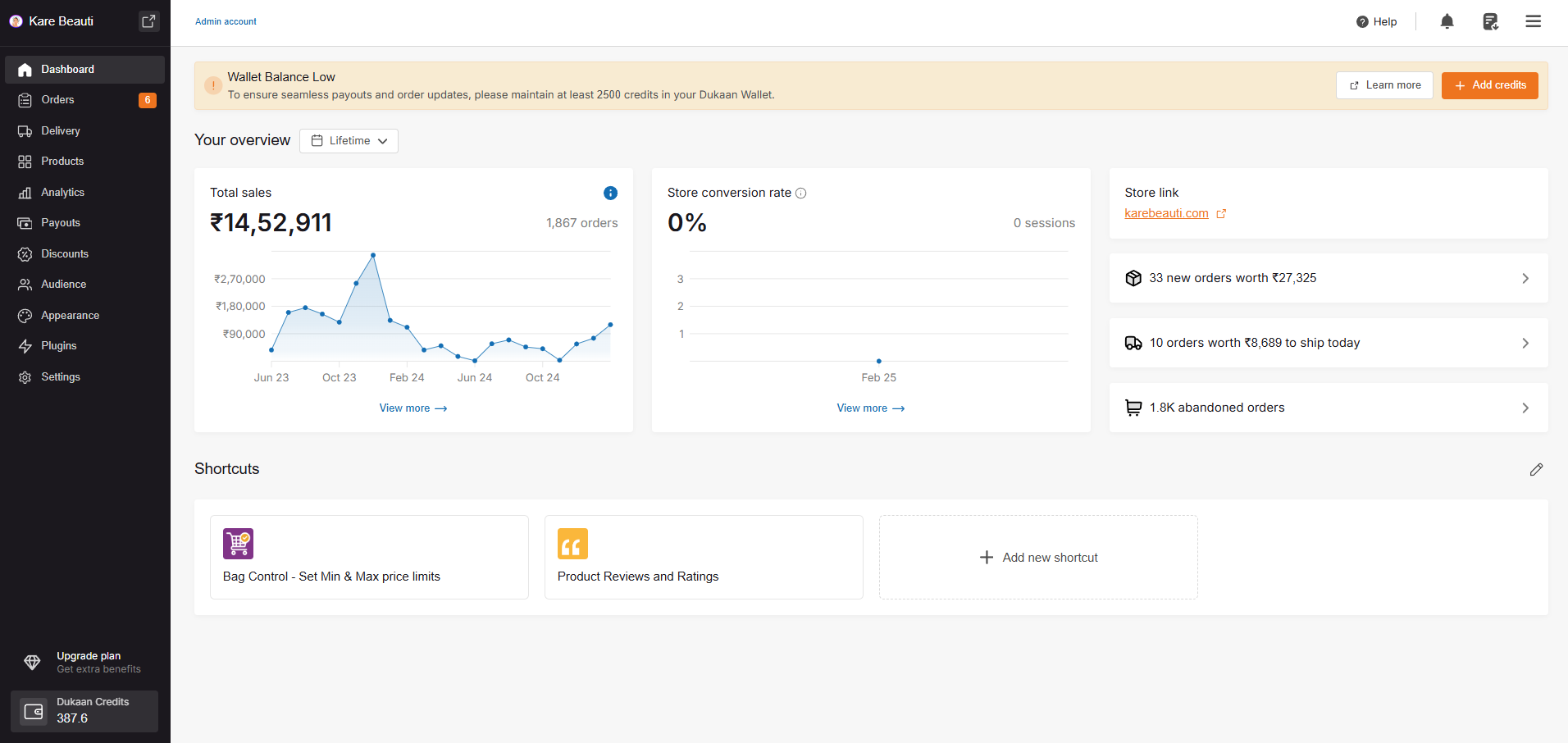Viewport: 1568px width, 743px height.
Task: Open the karebeauti.com store link
Action: point(1166,213)
